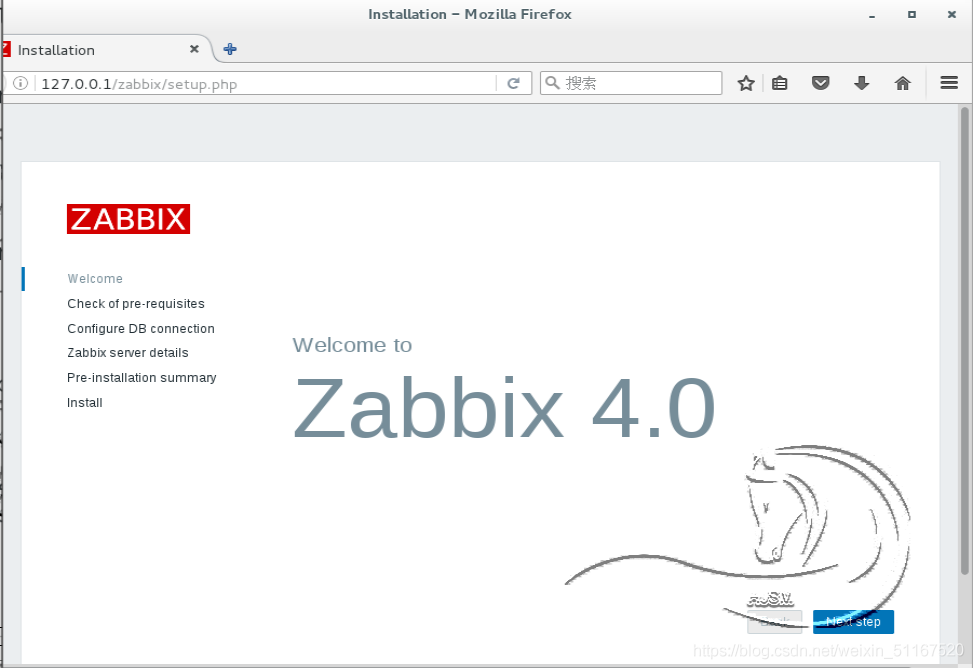
Task: Click the disabled Back button
Action: click(775, 622)
